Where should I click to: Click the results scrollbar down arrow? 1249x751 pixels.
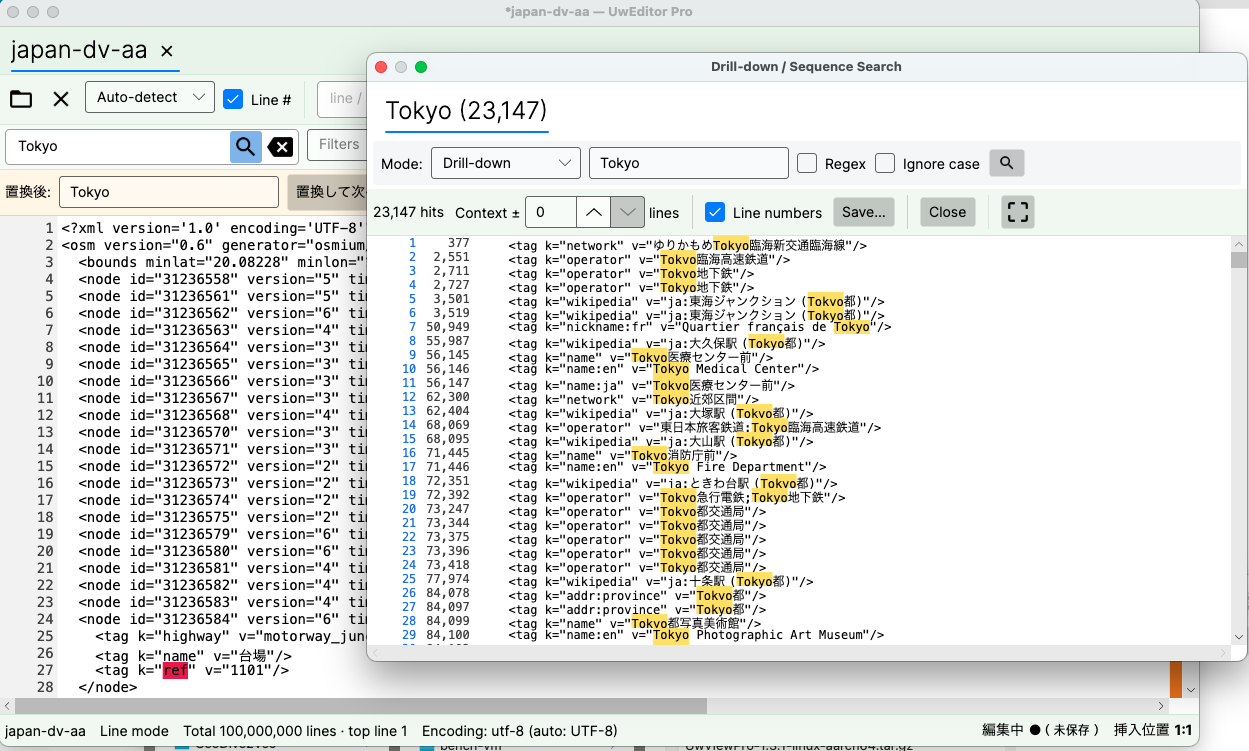[1239, 637]
